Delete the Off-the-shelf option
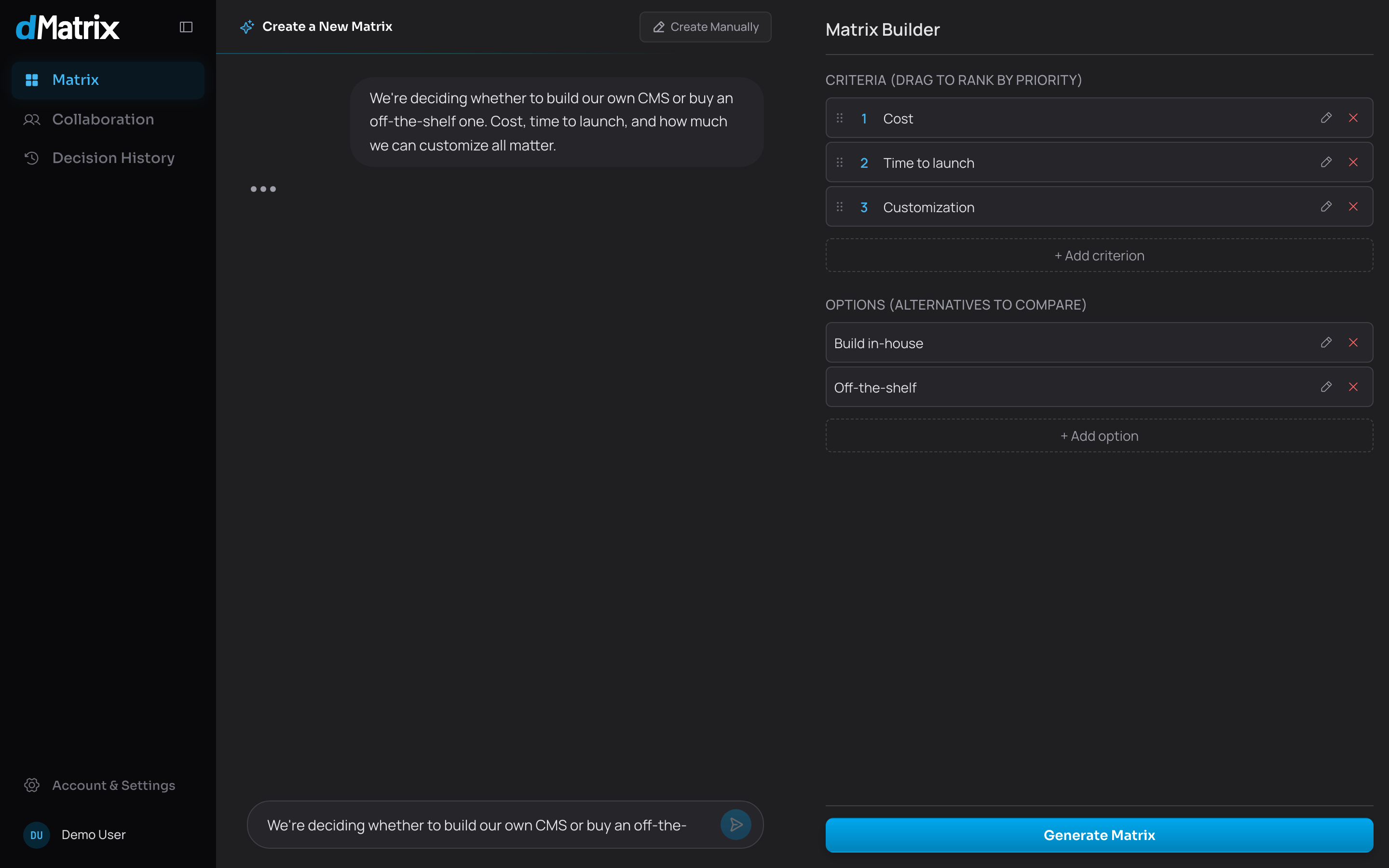The width and height of the screenshot is (1389, 868). pos(1353,386)
